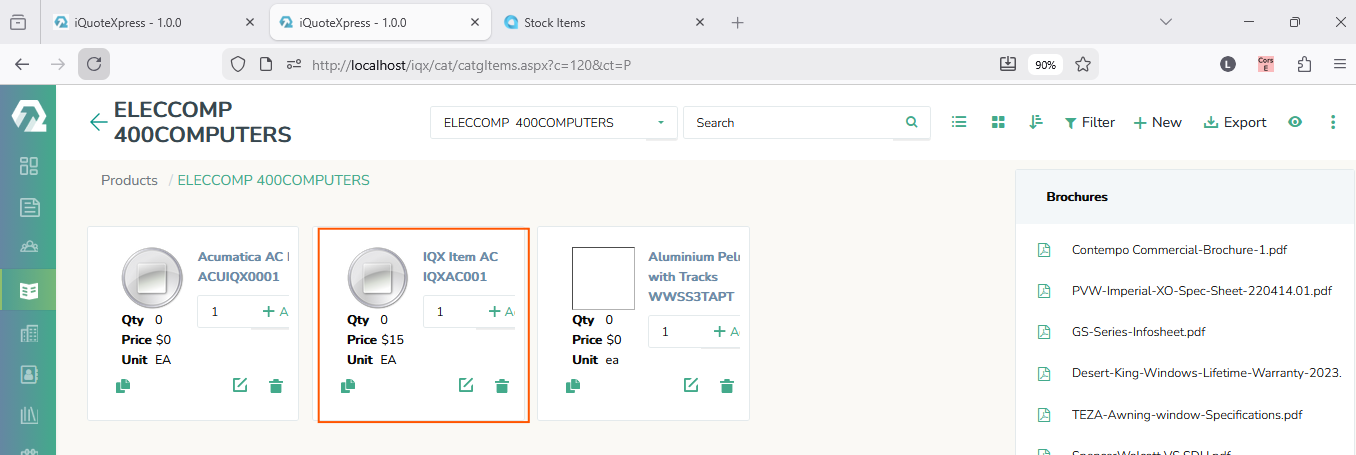Open Desert-King-Windows-Lifetime-Warranty PDF
The width and height of the screenshot is (1356, 455).
pyautogui.click(x=1207, y=373)
